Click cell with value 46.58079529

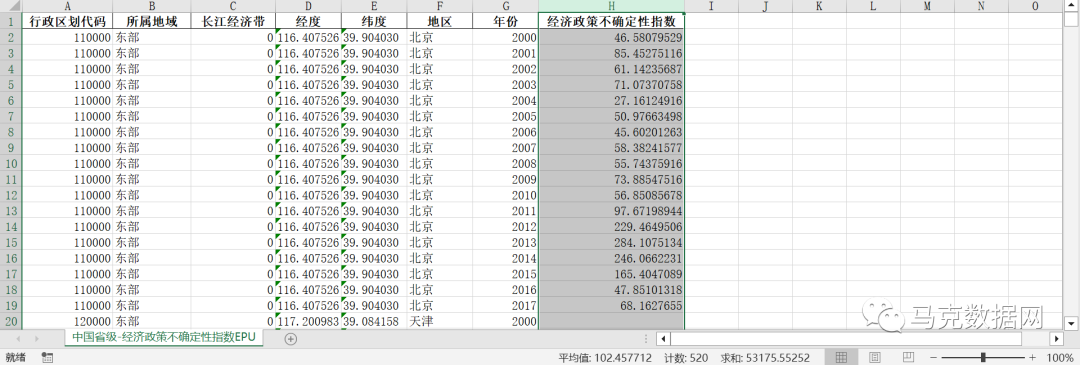point(612,37)
